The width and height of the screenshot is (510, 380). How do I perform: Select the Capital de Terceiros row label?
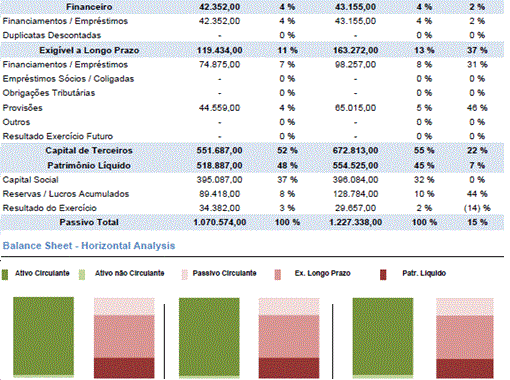pyautogui.click(x=89, y=151)
